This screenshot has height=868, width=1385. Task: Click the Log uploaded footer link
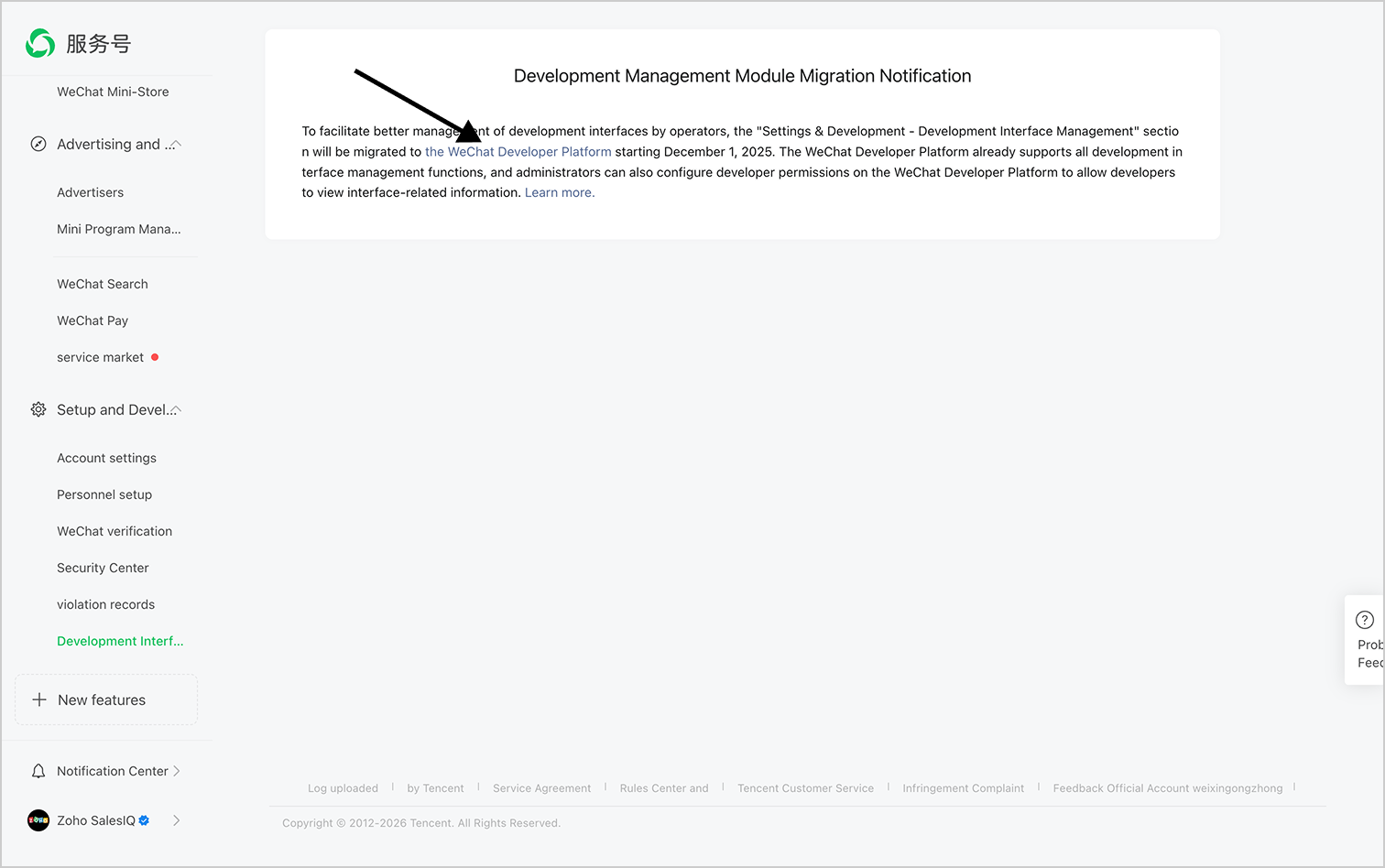344,788
